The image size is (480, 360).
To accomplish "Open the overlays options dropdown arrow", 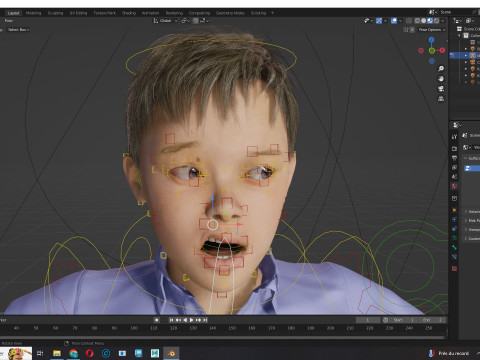I will pyautogui.click(x=400, y=21).
